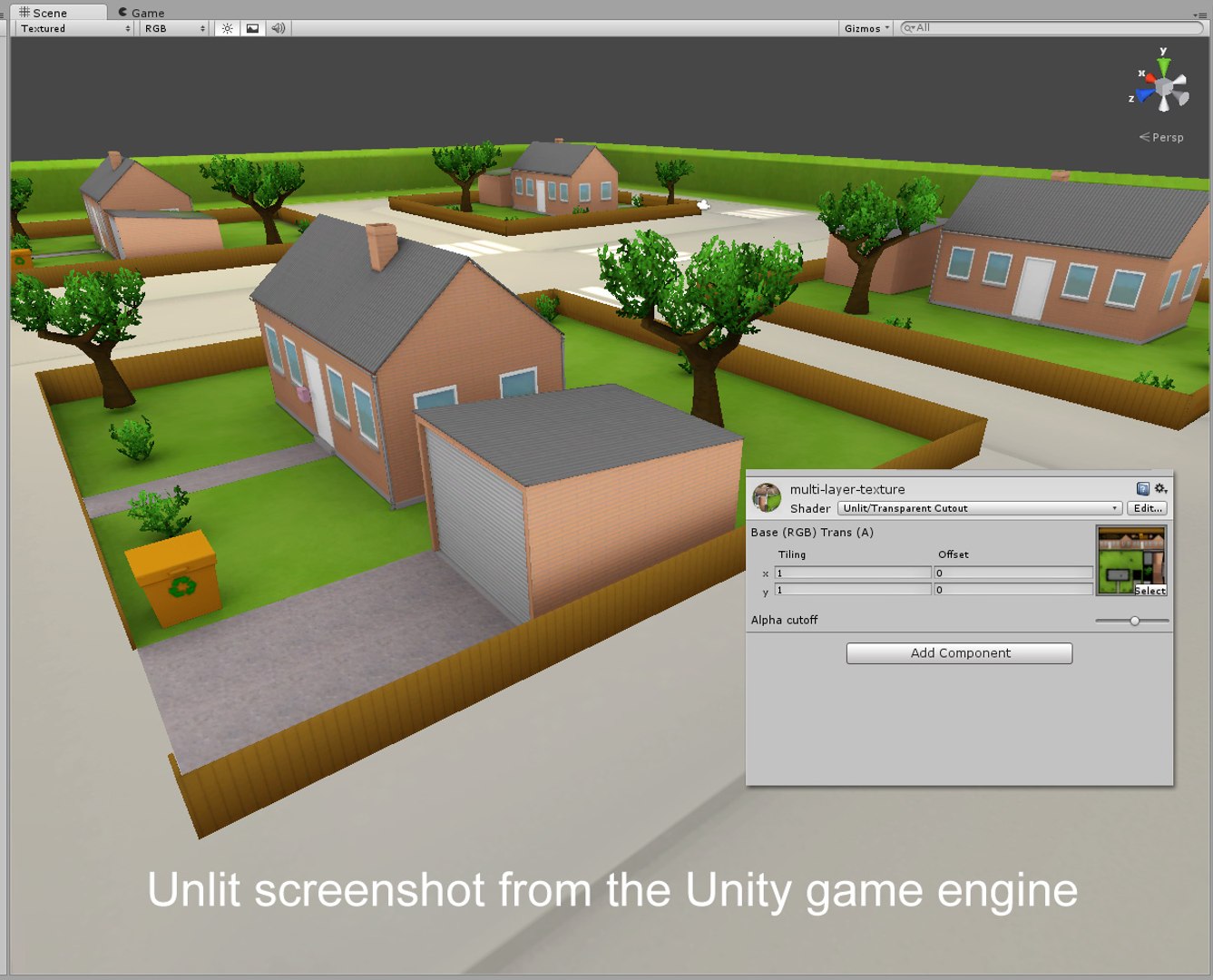Open the material help book icon
Image resolution: width=1213 pixels, height=980 pixels.
pos(1143,489)
